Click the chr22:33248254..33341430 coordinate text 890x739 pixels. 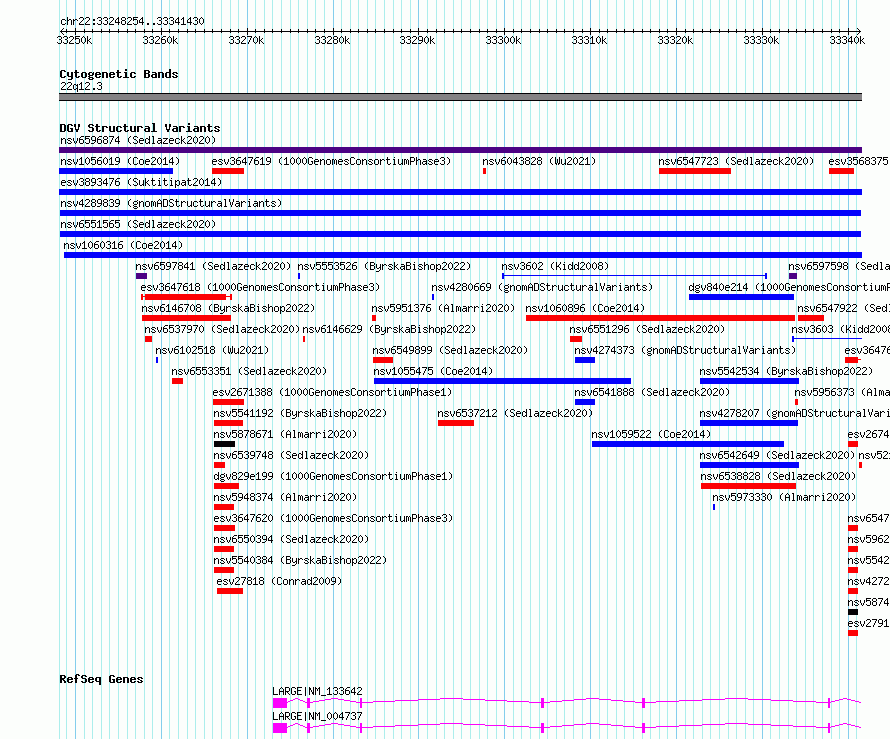point(132,22)
